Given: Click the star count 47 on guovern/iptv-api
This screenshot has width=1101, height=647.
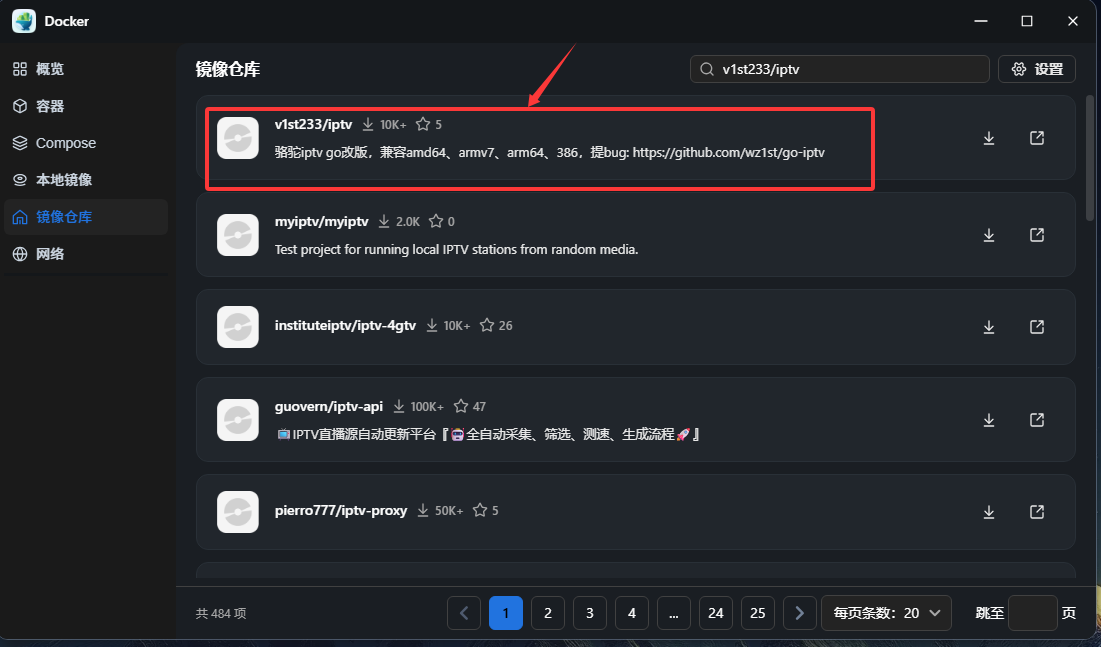Looking at the screenshot, I should click(x=480, y=407).
